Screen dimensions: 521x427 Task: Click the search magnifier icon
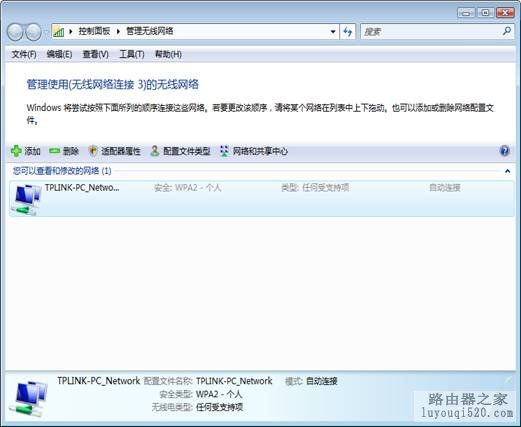[507, 31]
